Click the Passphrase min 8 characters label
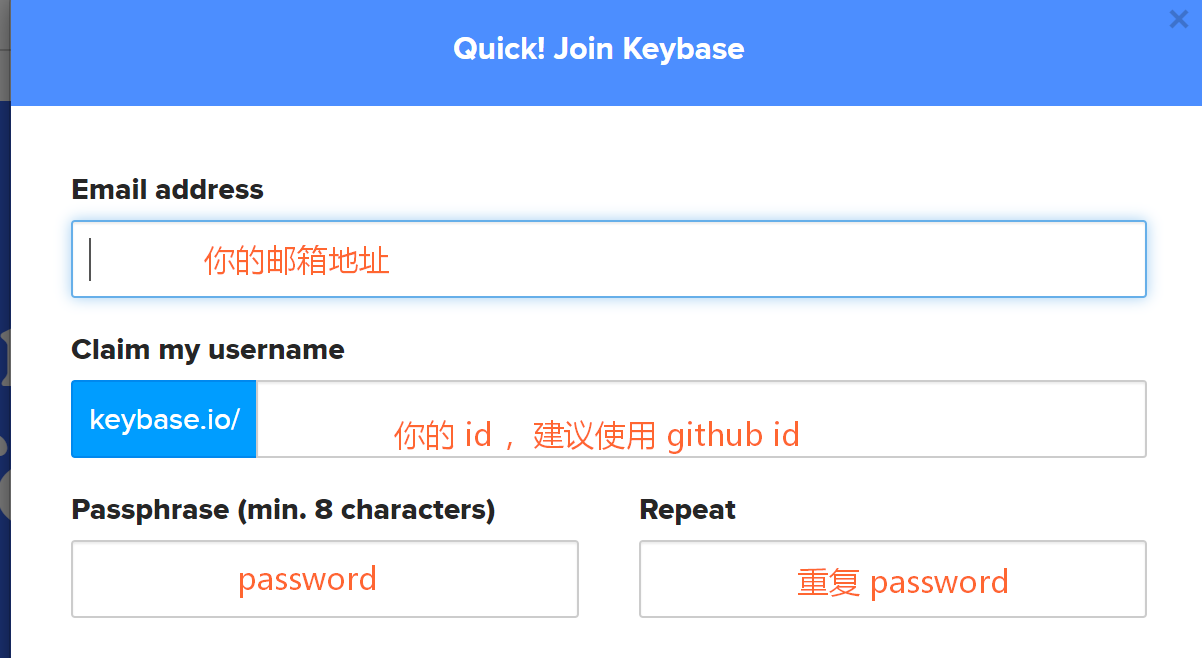Viewport: 1202px width, 658px height. pos(282,509)
